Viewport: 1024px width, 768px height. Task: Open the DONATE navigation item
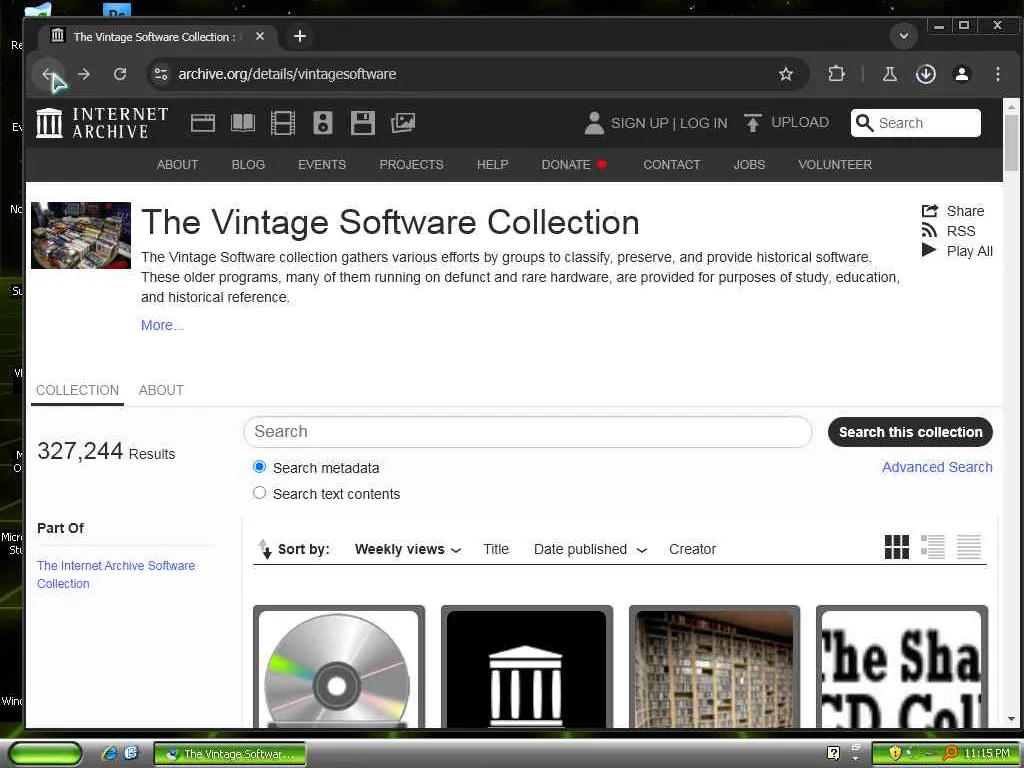pyautogui.click(x=574, y=165)
